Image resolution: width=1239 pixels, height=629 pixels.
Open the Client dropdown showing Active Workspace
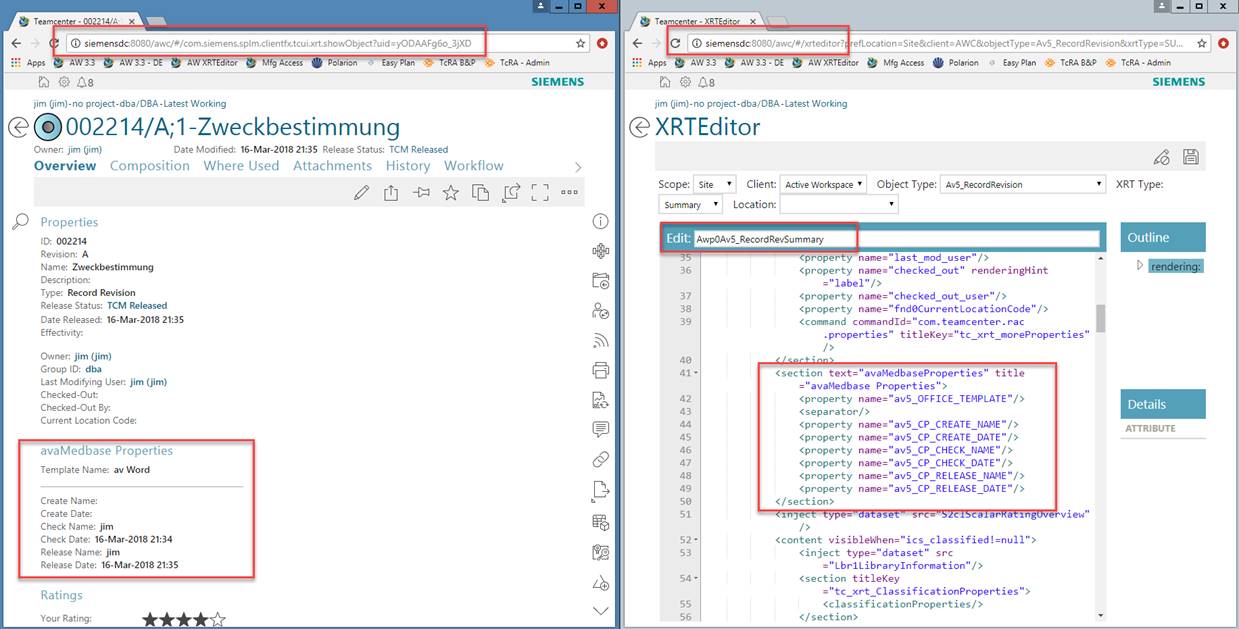pos(824,184)
